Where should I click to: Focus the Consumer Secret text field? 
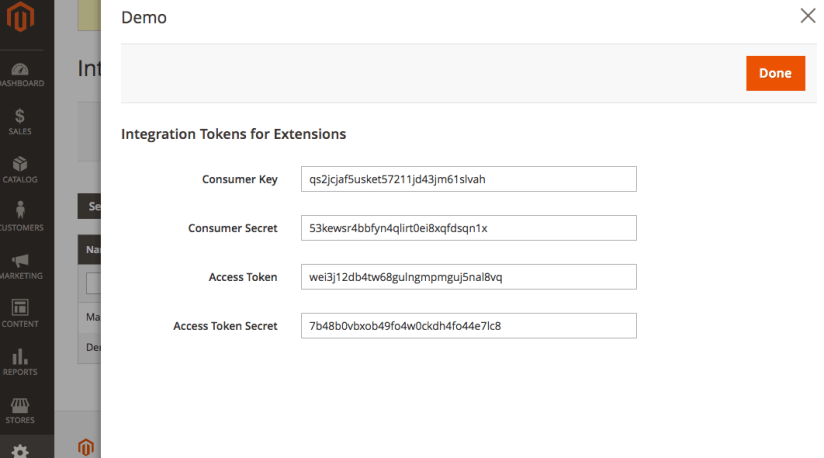click(x=468, y=228)
